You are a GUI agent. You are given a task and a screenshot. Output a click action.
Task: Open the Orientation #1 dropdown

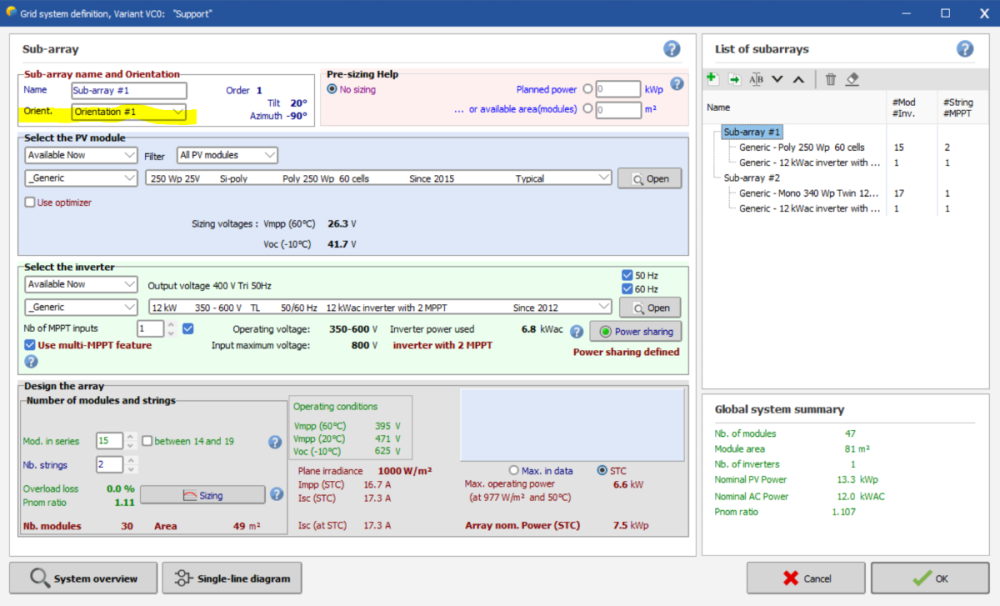[129, 112]
